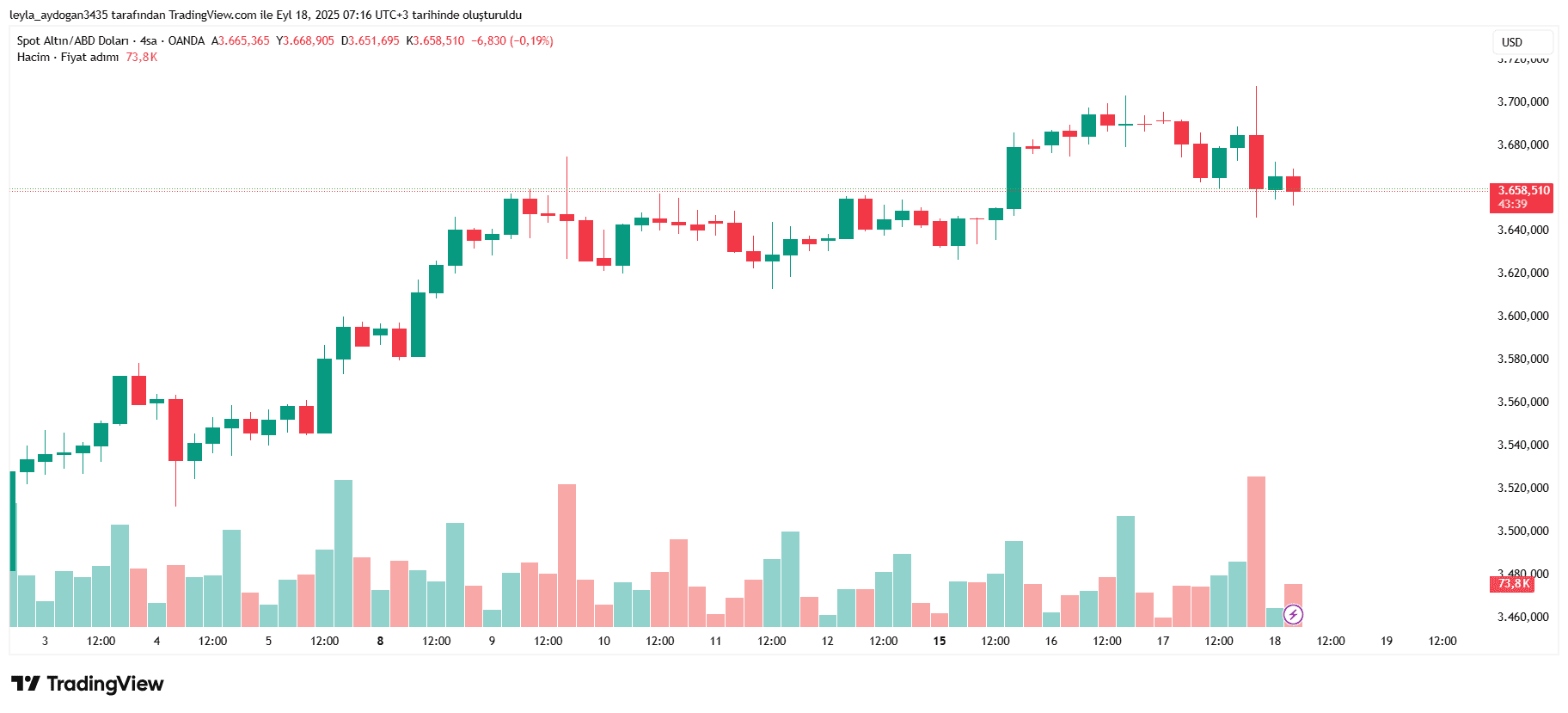Image resolution: width=1568 pixels, height=713 pixels.
Task: Click the closing value K3.658,510 in header
Action: (435, 40)
